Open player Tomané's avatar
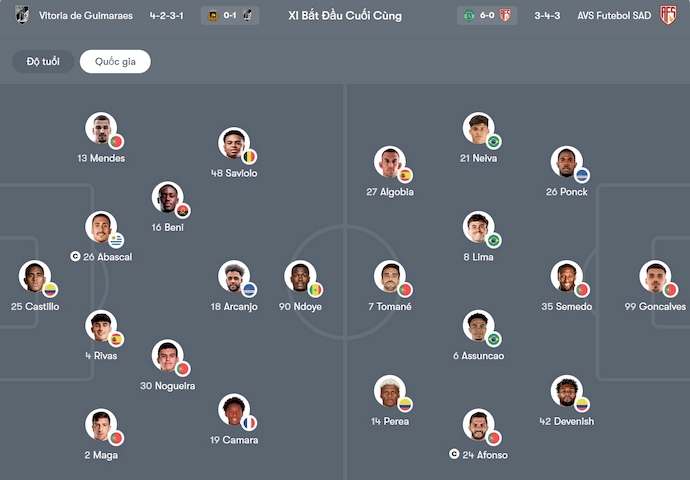Image resolution: width=690 pixels, height=480 pixels. pyautogui.click(x=389, y=276)
